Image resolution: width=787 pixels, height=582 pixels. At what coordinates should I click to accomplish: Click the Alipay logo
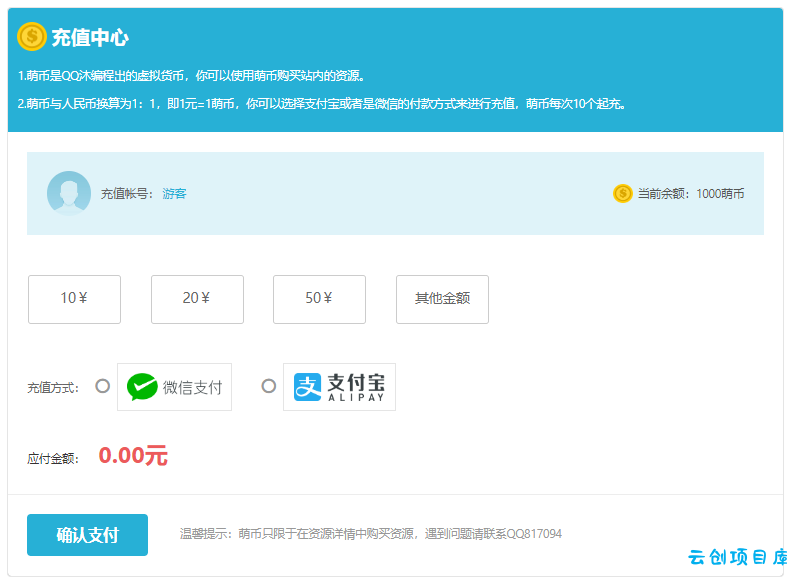click(339, 387)
